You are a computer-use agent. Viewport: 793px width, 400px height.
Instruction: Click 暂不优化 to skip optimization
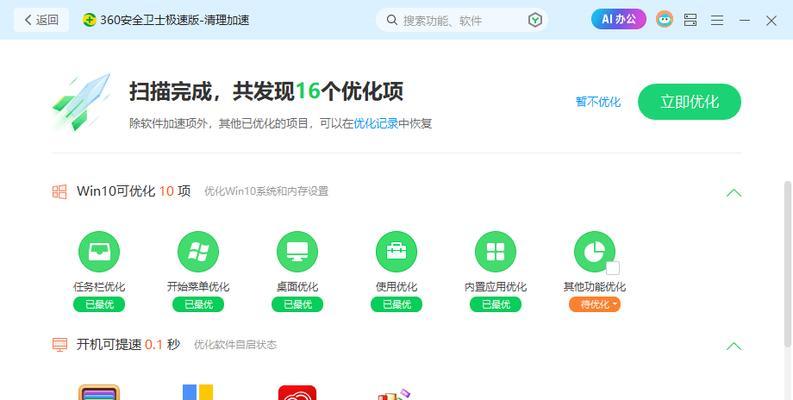(x=598, y=102)
